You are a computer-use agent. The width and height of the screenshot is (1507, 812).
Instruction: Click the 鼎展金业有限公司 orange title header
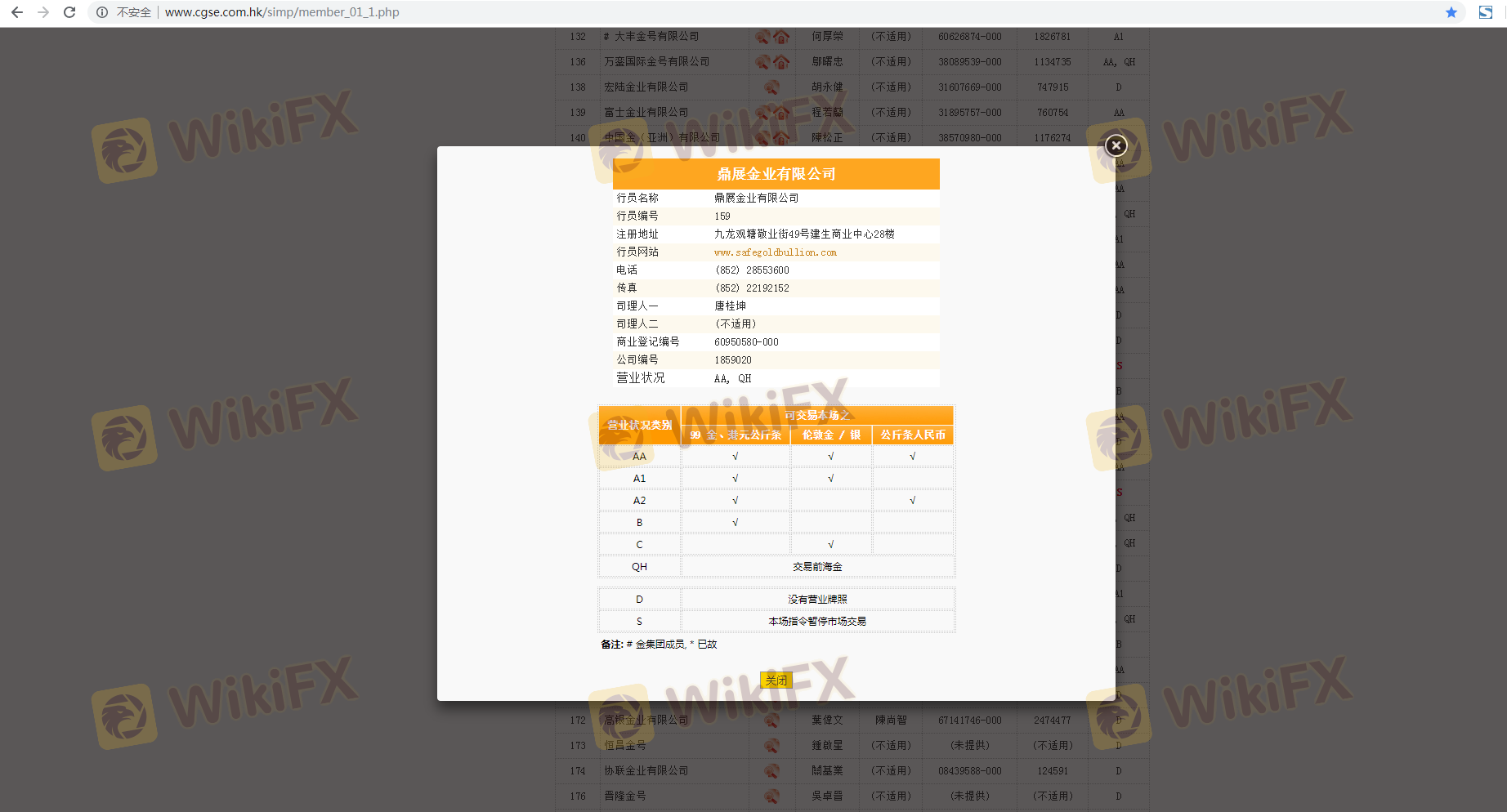776,174
